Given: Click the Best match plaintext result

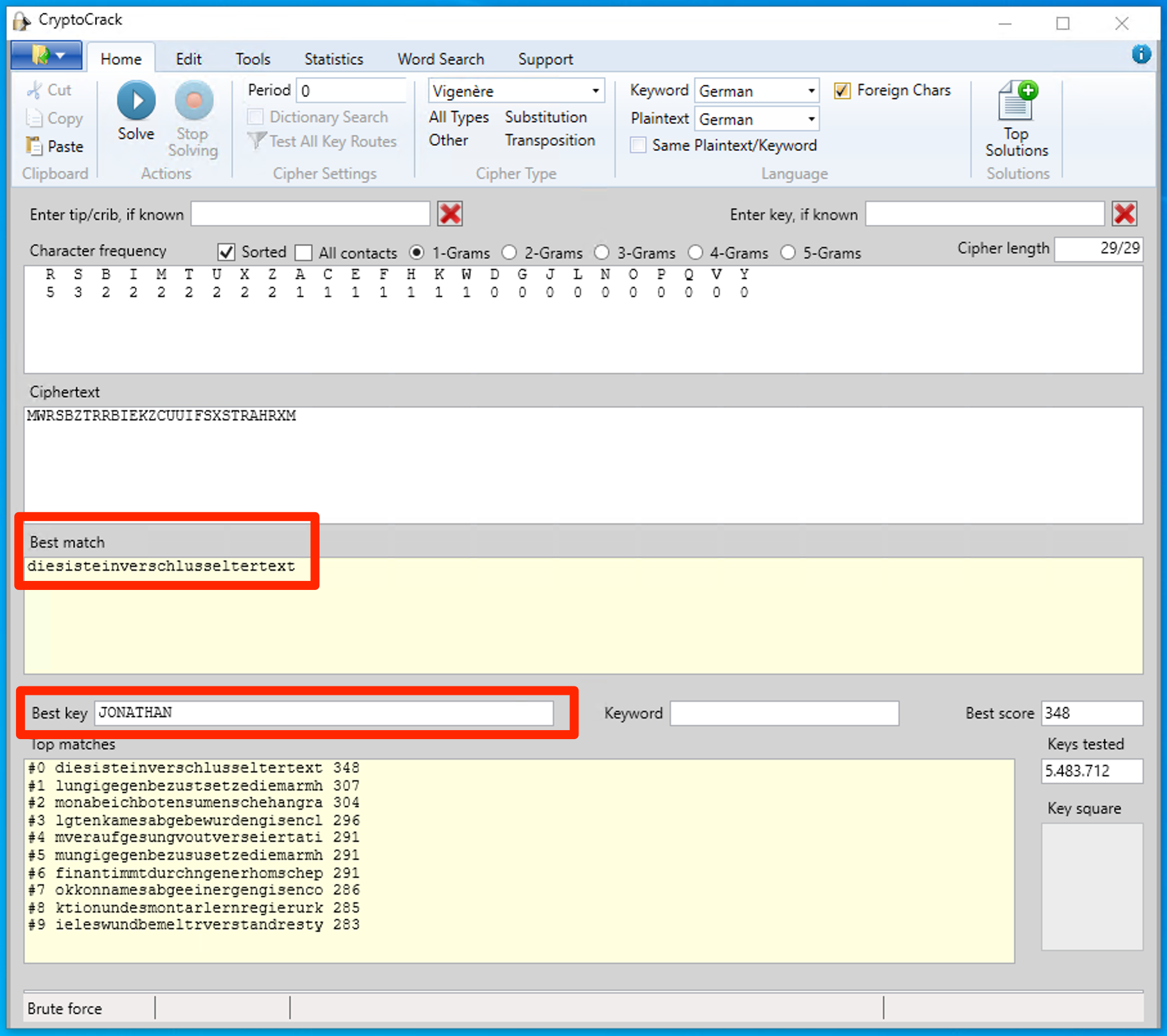Looking at the screenshot, I should (161, 566).
